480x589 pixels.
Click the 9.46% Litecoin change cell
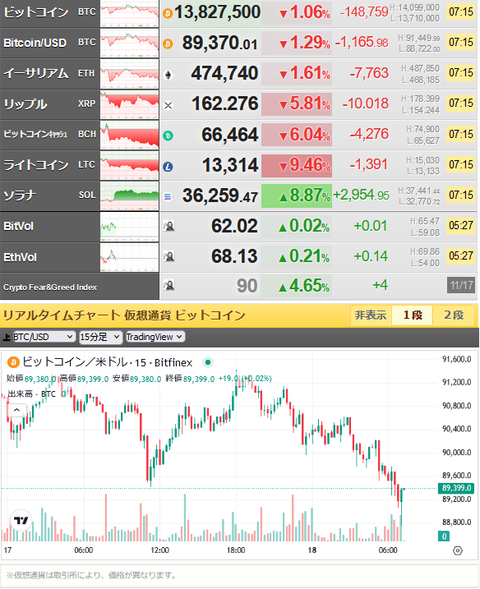point(297,165)
